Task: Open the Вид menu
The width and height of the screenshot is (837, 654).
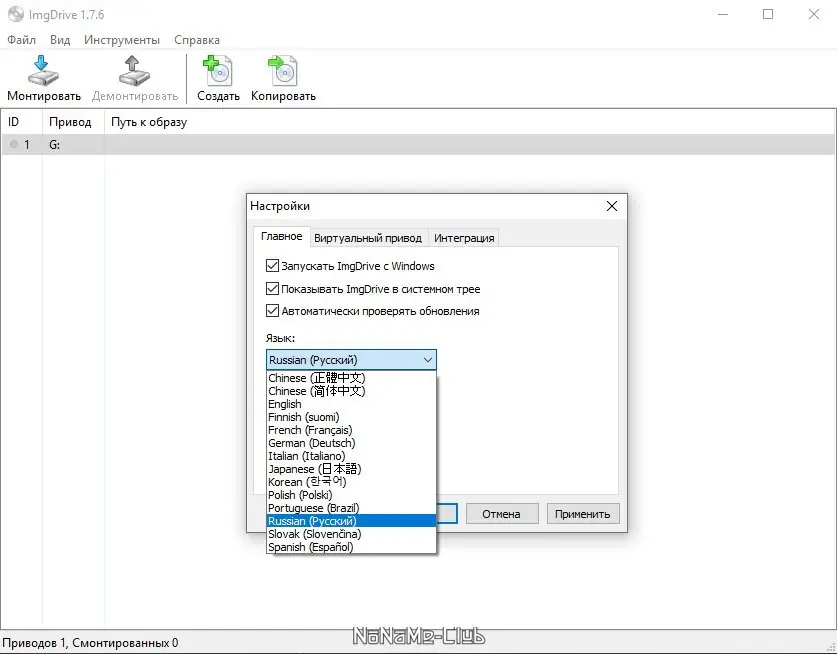Action: 60,40
